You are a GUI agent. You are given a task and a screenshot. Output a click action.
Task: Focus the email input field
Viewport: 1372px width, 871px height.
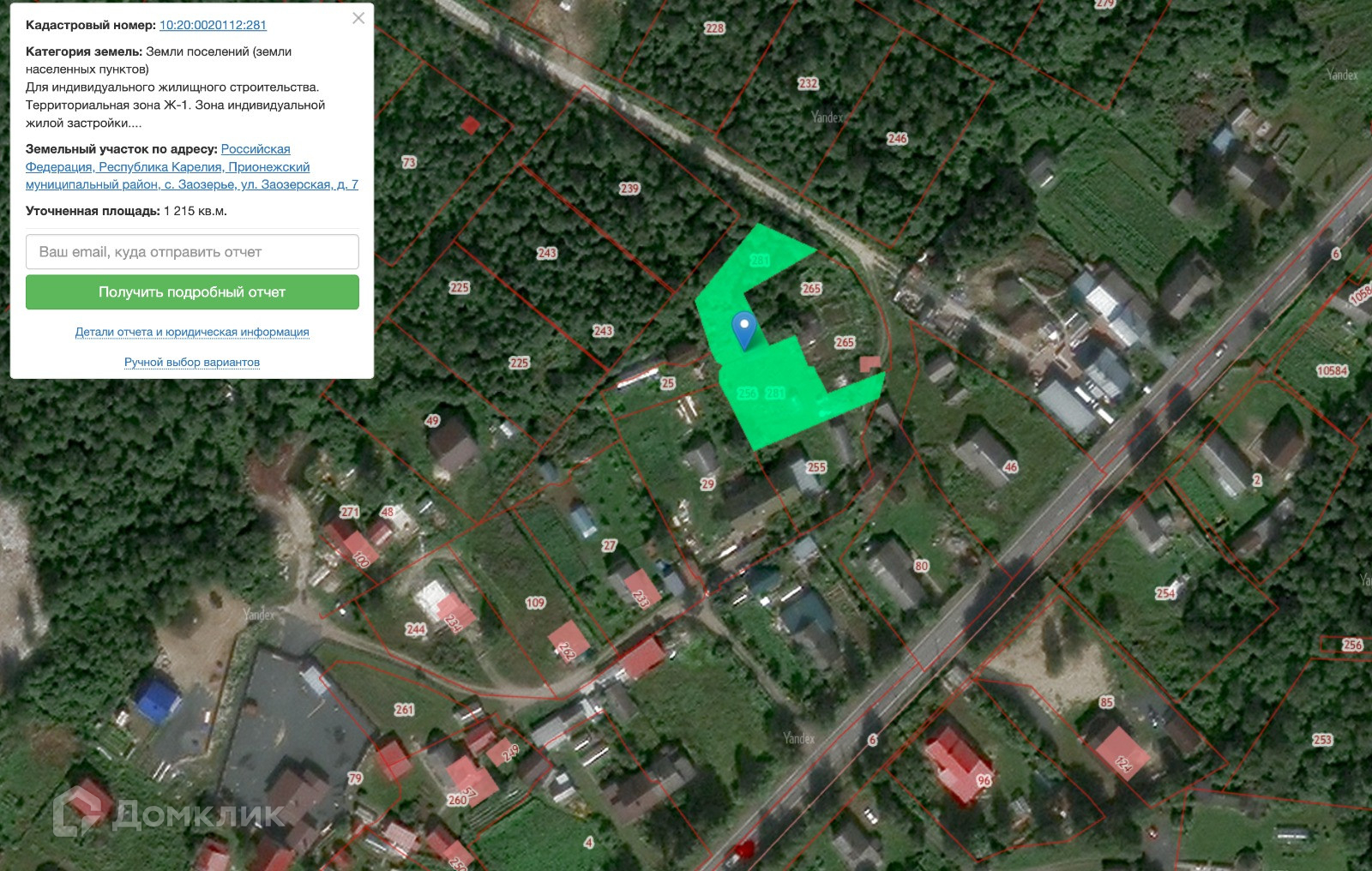[192, 252]
